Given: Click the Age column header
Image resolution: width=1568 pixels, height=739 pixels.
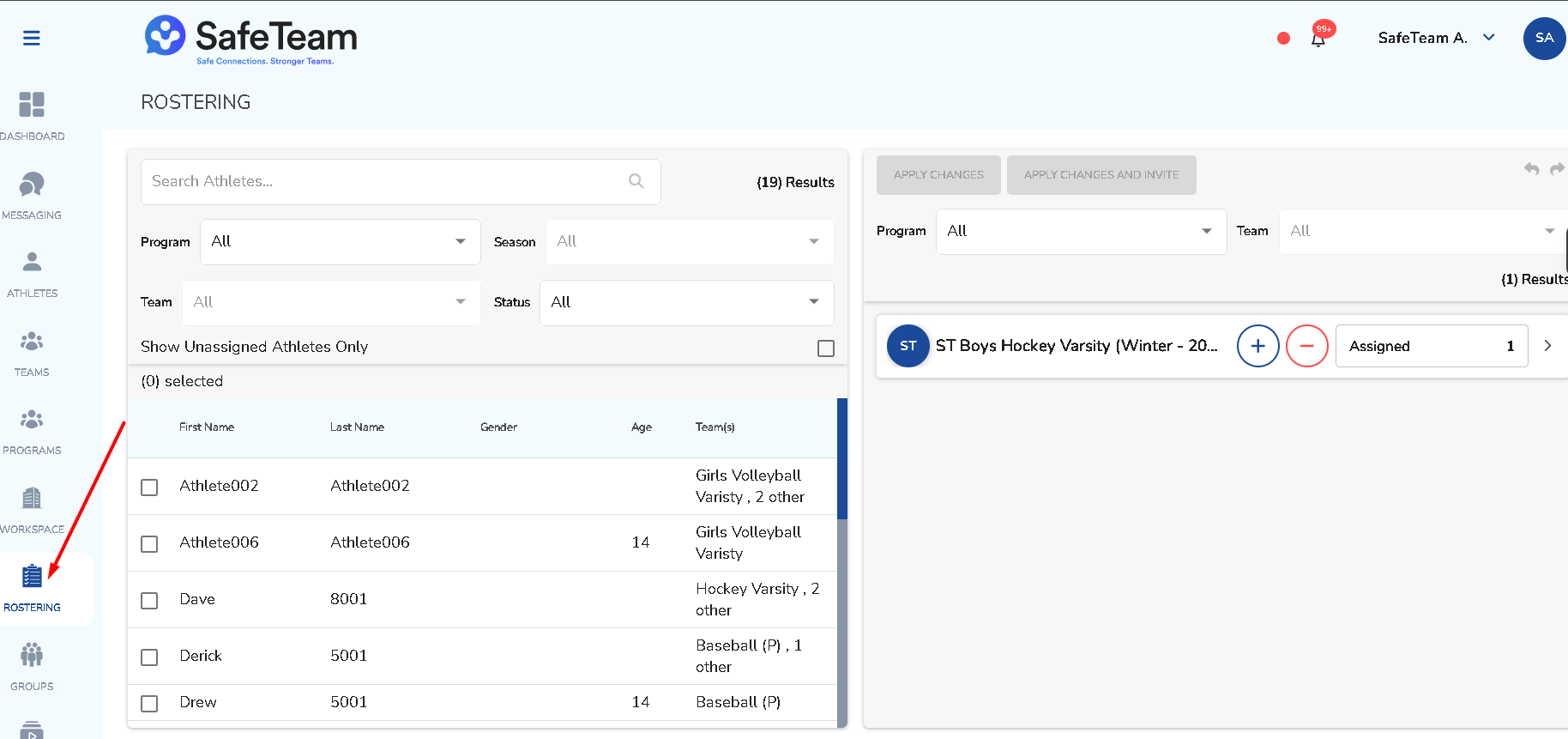Looking at the screenshot, I should [x=642, y=427].
